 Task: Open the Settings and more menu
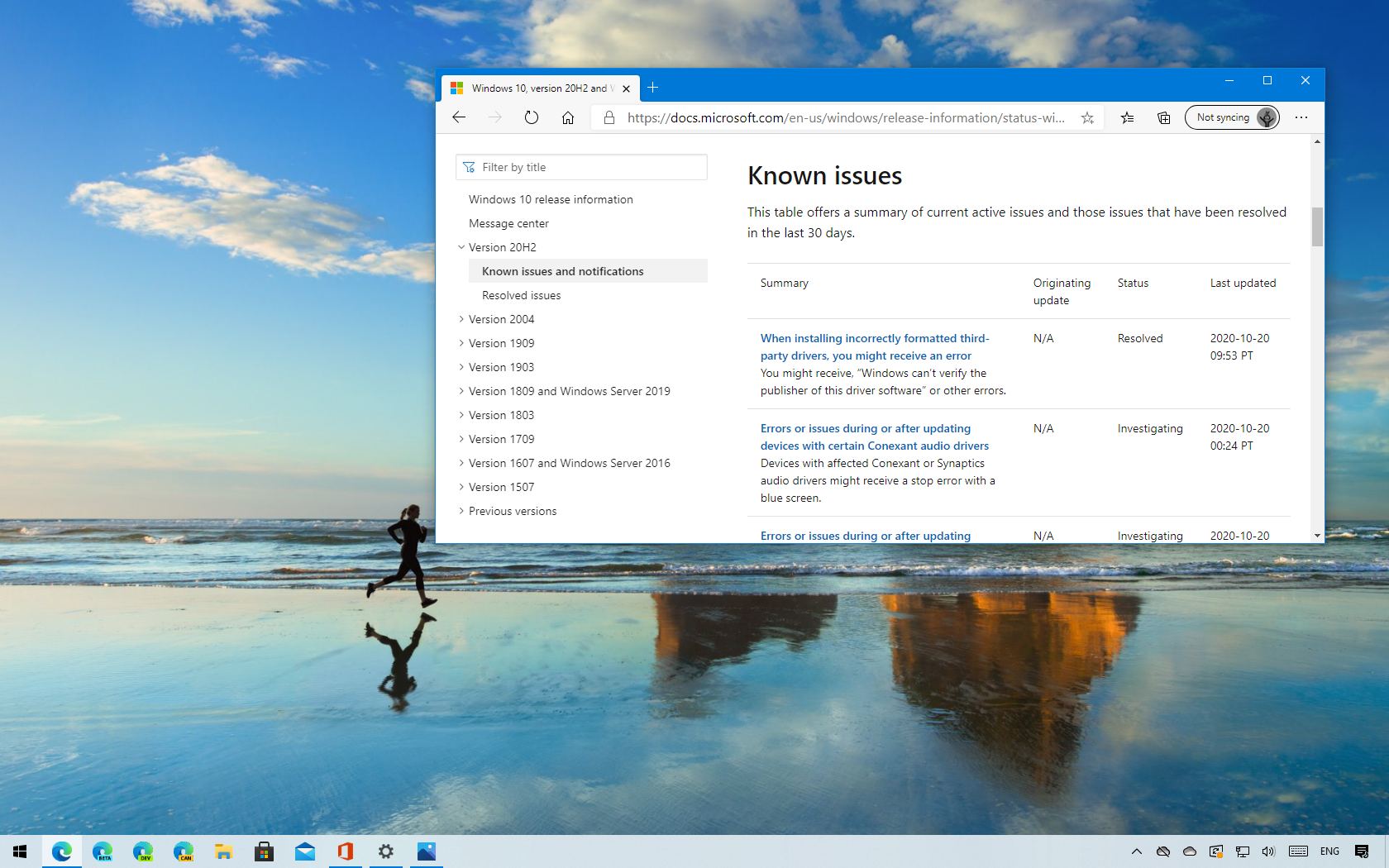tap(1301, 117)
